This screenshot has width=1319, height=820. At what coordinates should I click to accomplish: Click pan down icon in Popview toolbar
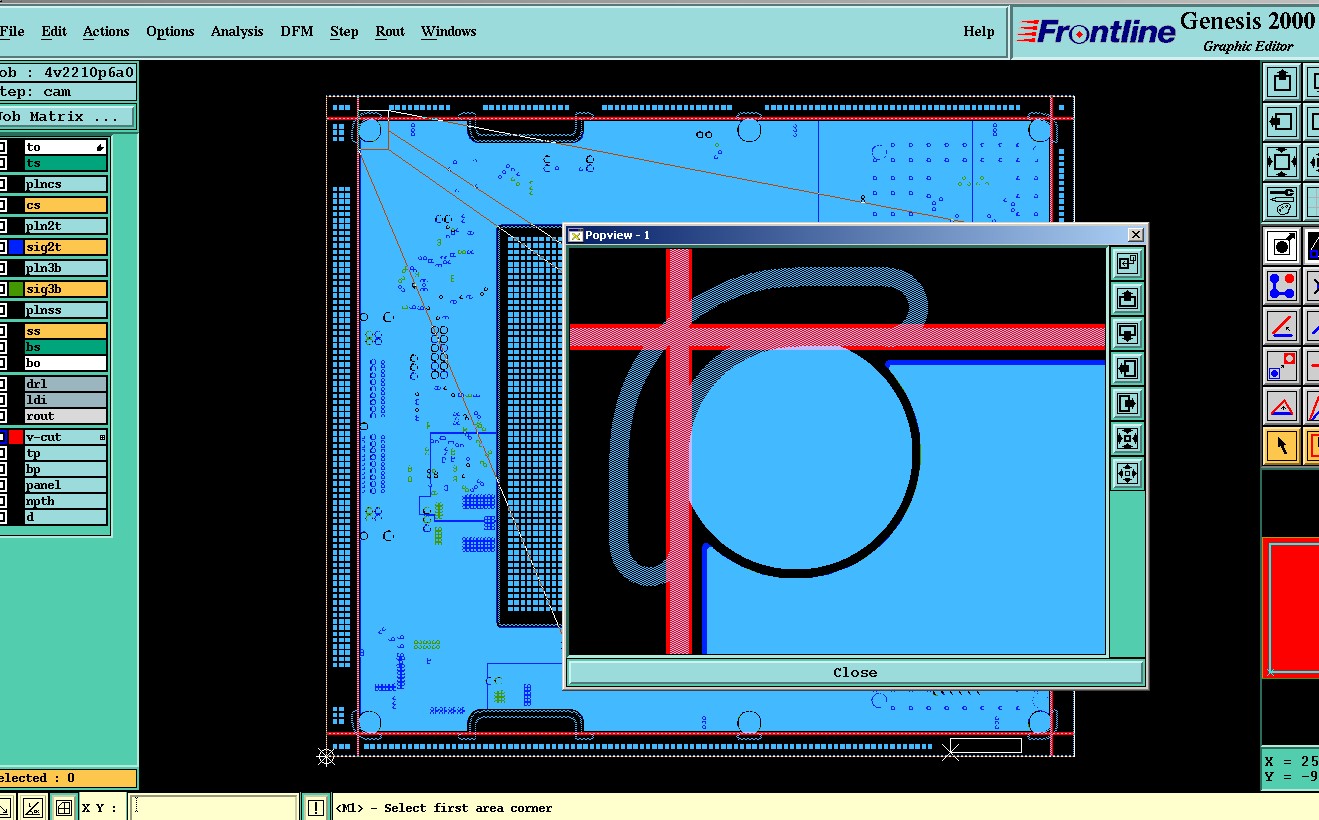point(1127,333)
